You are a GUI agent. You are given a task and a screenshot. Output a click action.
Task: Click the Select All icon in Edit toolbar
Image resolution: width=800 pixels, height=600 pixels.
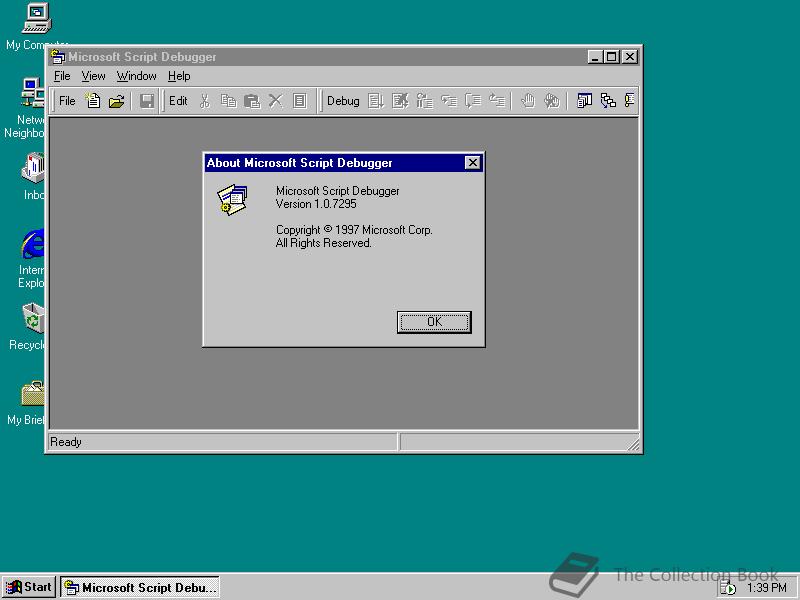pyautogui.click(x=299, y=101)
